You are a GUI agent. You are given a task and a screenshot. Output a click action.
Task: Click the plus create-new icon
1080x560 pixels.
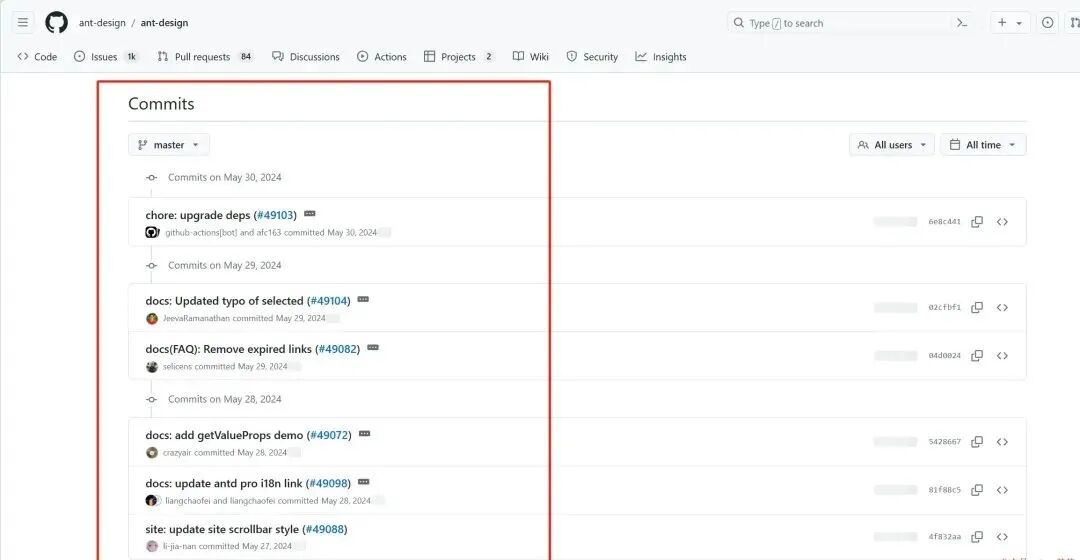coord(1002,23)
